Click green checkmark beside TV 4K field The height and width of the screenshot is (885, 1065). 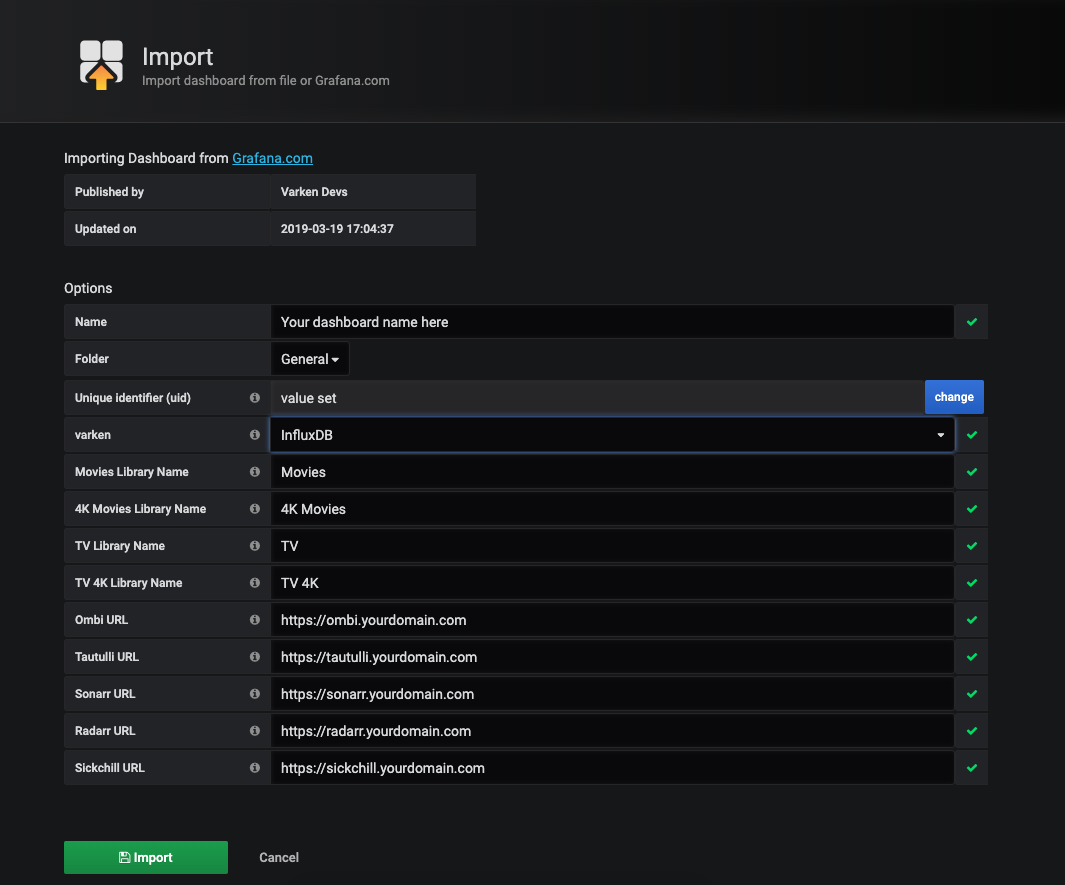pyautogui.click(x=972, y=583)
